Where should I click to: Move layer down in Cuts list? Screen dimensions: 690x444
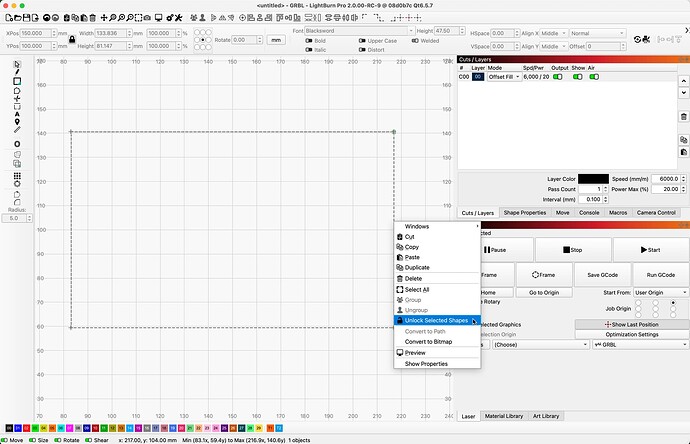point(683,92)
